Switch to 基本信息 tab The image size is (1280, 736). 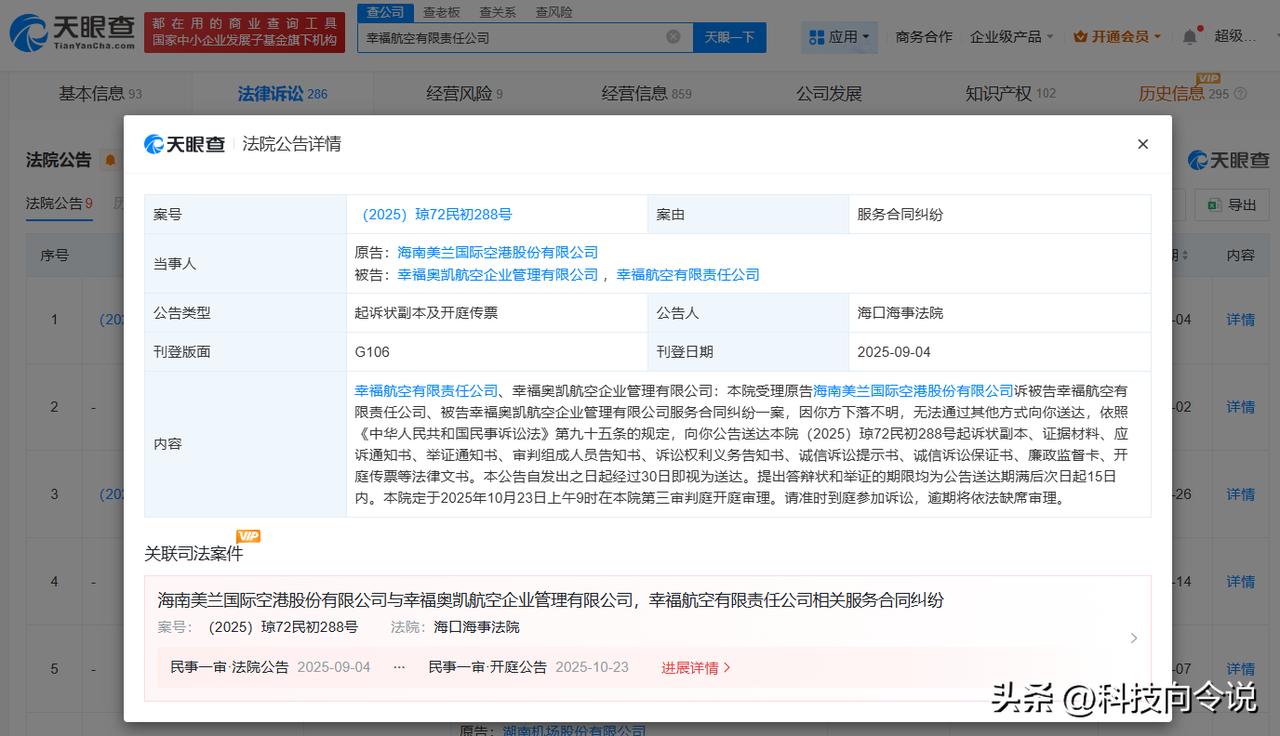point(100,93)
